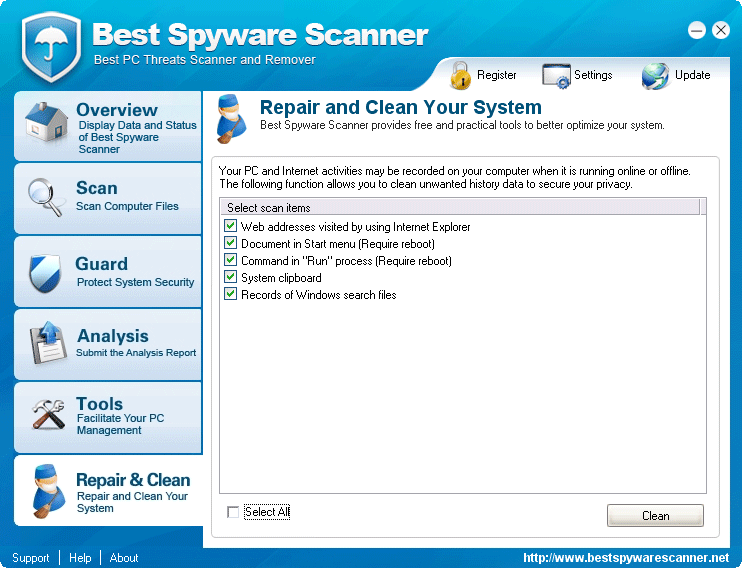This screenshot has height=568, width=742.
Task: Open Tools Facilitate Your PC Management
Action: (108, 417)
